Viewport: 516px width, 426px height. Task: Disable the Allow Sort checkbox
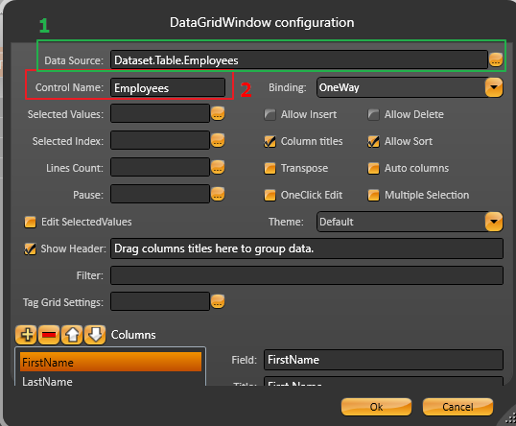coord(373,141)
